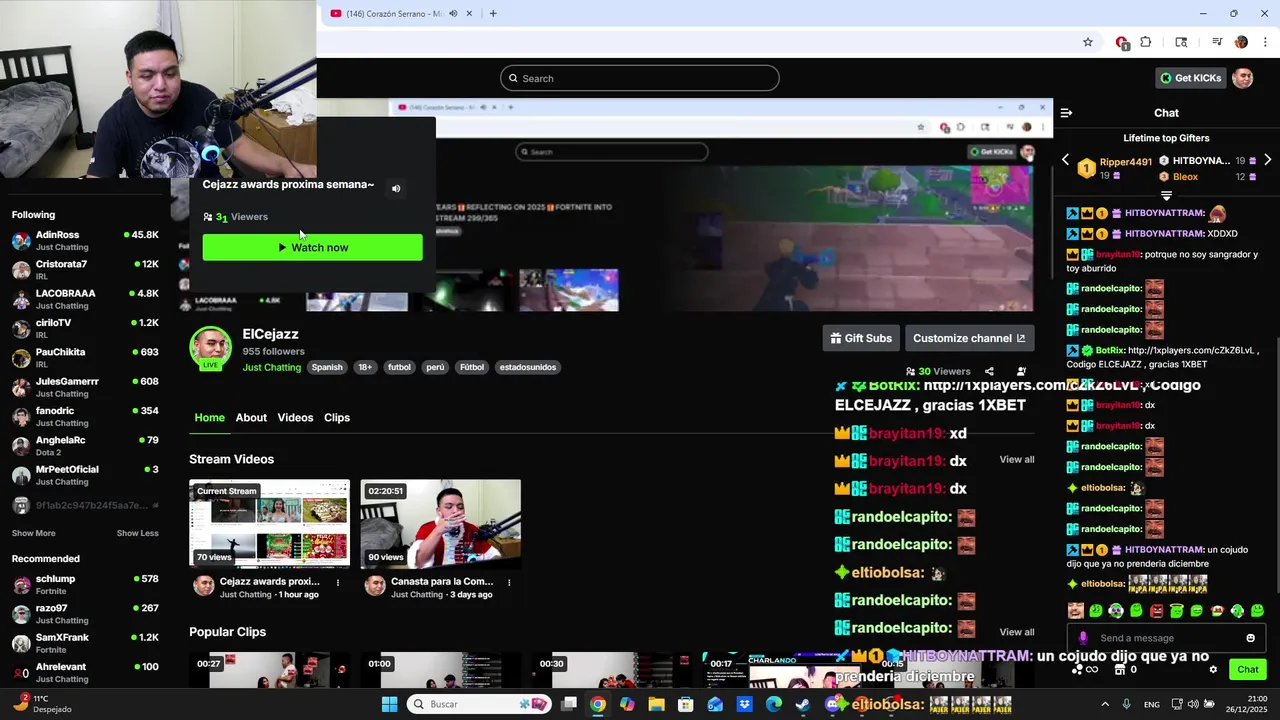Switch to the Videos tab

[295, 417]
